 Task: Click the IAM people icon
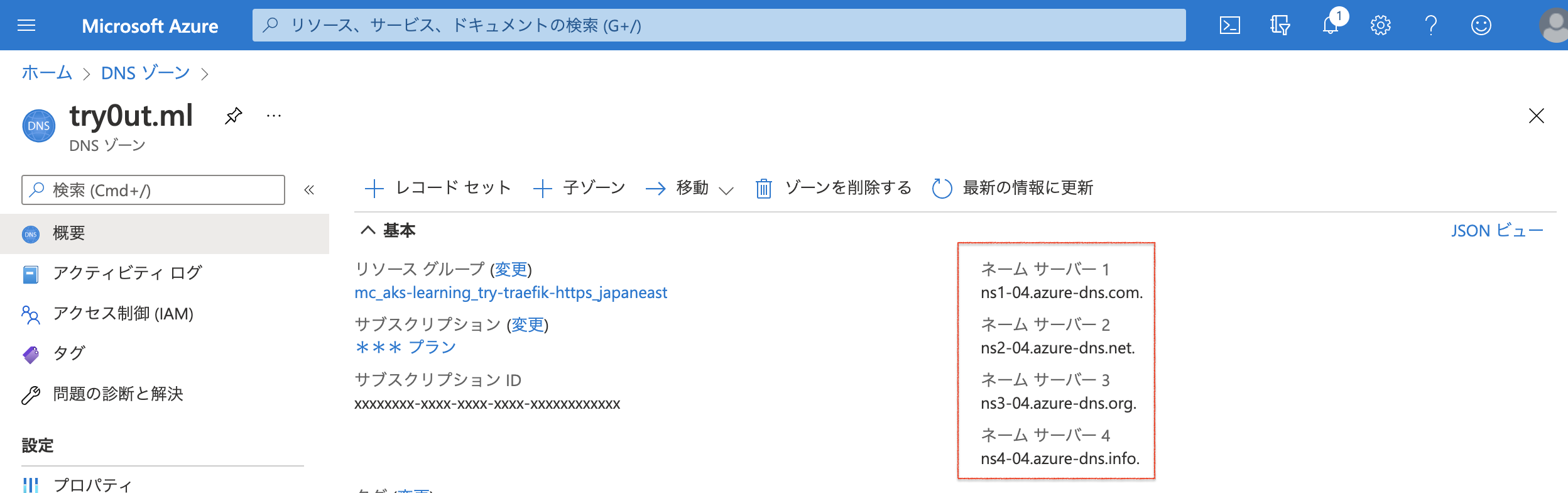[30, 314]
